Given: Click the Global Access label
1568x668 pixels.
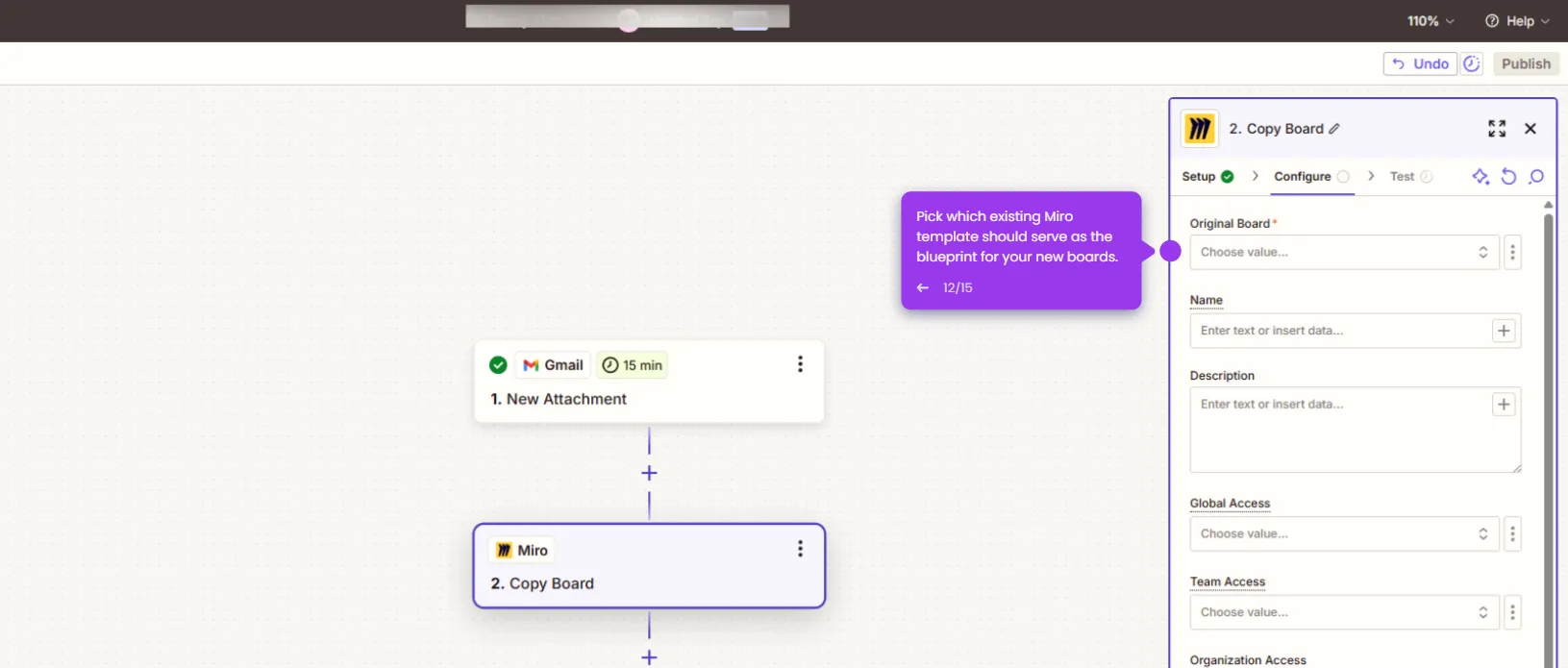Looking at the screenshot, I should click(1230, 503).
